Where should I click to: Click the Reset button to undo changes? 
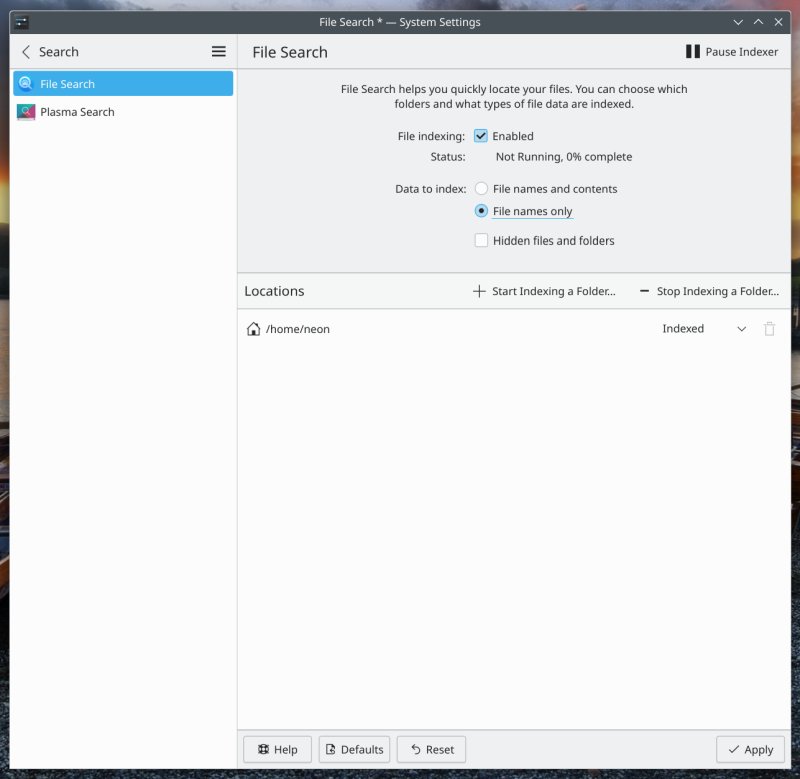pos(431,749)
